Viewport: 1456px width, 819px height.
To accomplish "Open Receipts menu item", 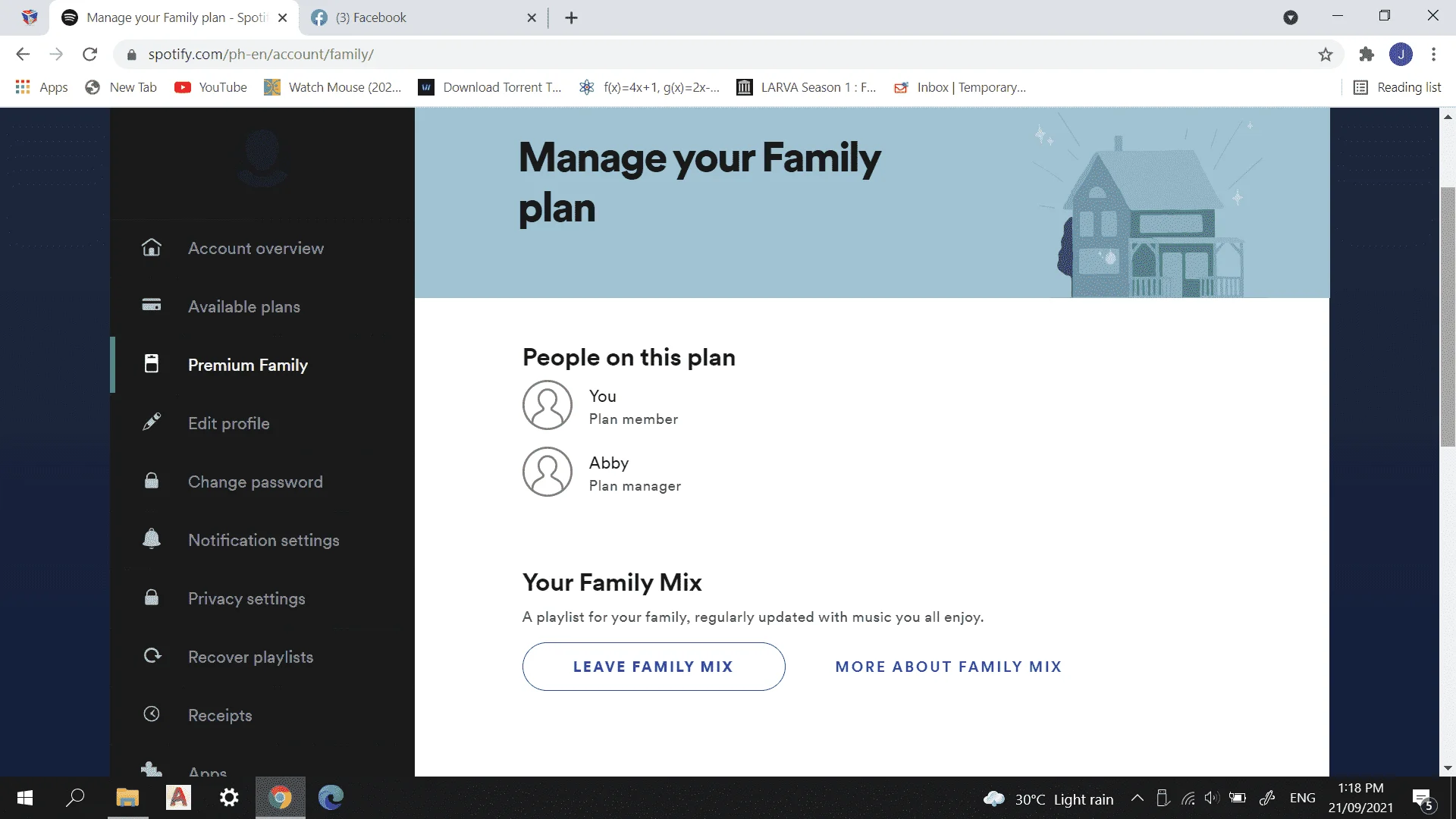I will [219, 715].
